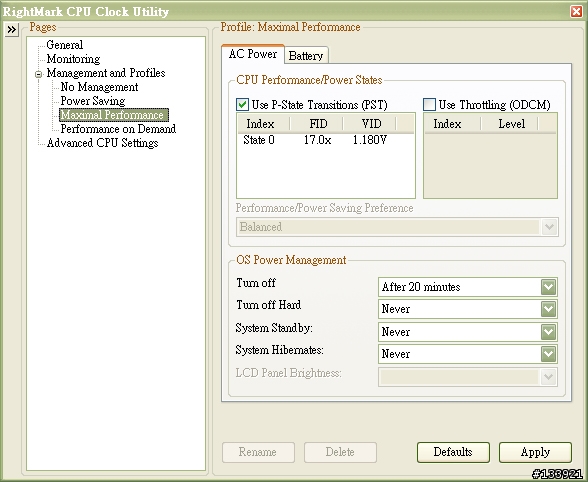The height and width of the screenshot is (482, 588).
Task: Expand the System Hibernates dropdown
Action: coord(548,354)
